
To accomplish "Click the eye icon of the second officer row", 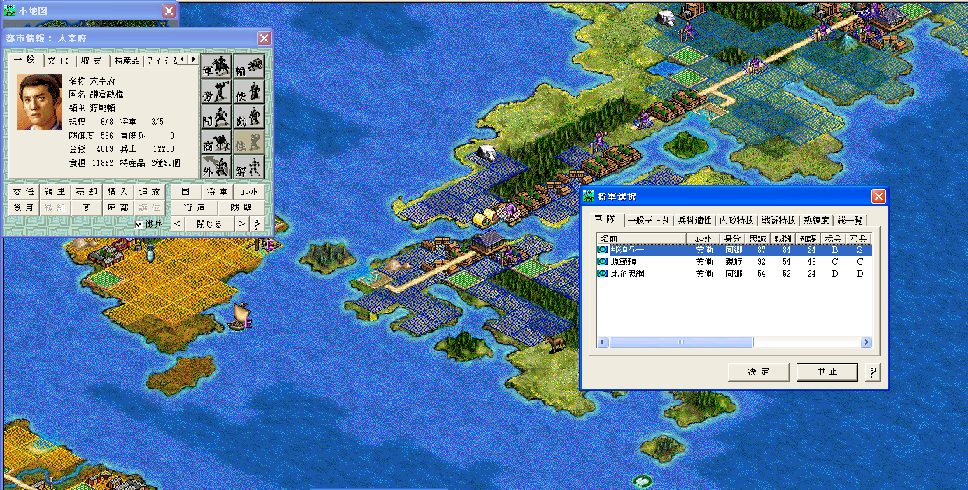I will (x=603, y=262).
